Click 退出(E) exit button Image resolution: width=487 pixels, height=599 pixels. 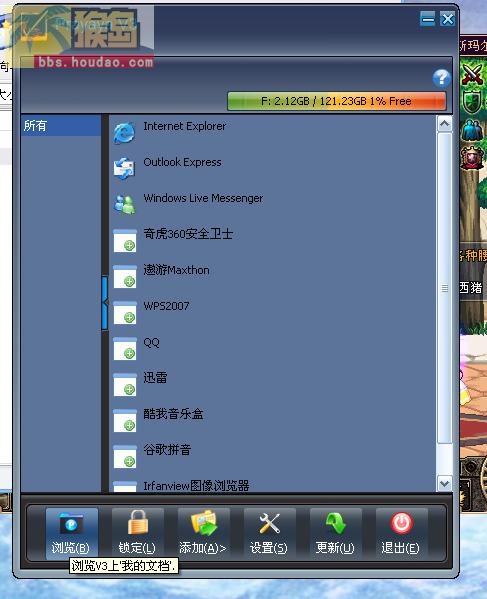401,533
